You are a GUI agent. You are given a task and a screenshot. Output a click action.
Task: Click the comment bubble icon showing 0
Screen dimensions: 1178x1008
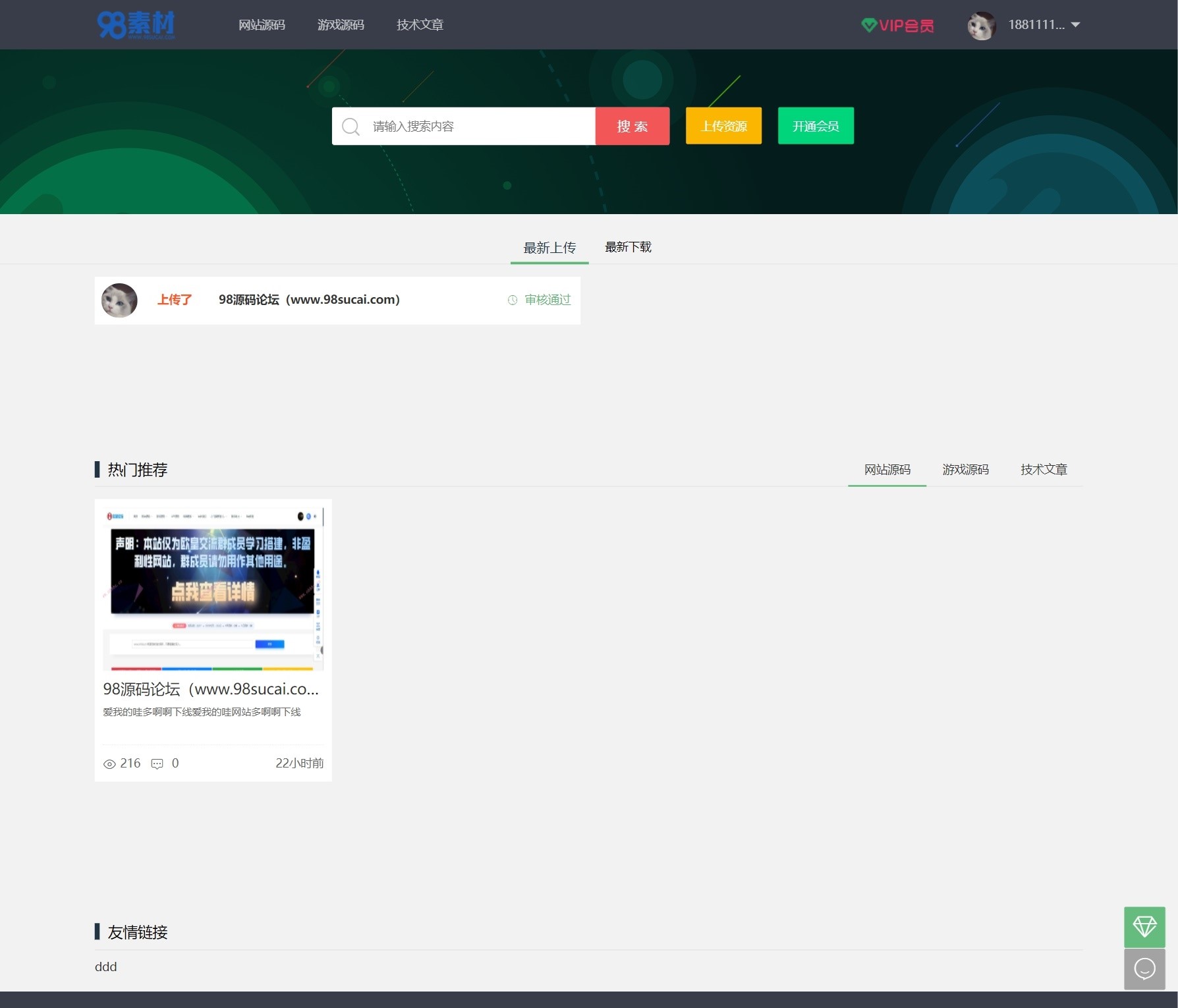click(157, 764)
